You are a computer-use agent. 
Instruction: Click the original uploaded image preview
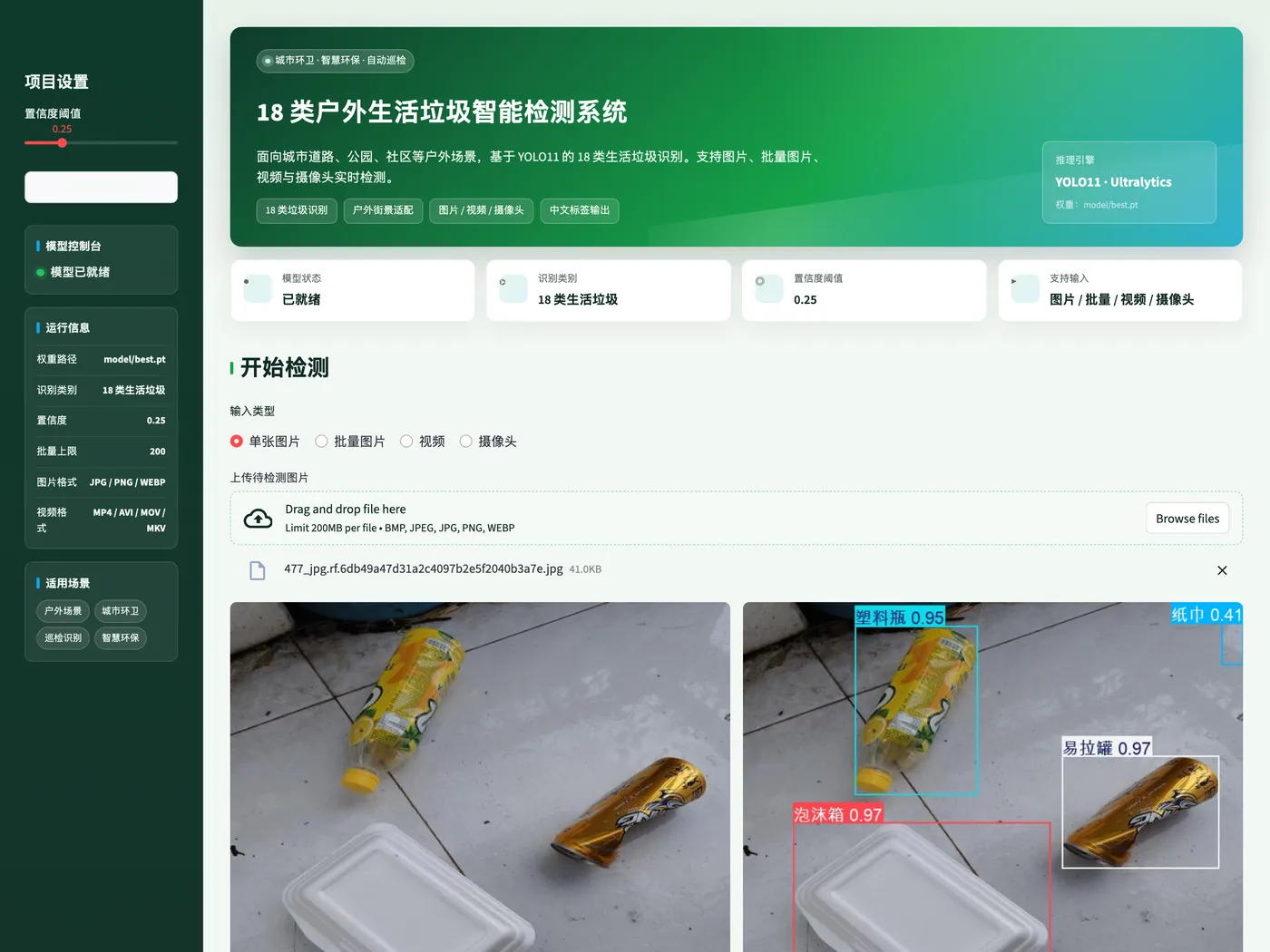480,777
